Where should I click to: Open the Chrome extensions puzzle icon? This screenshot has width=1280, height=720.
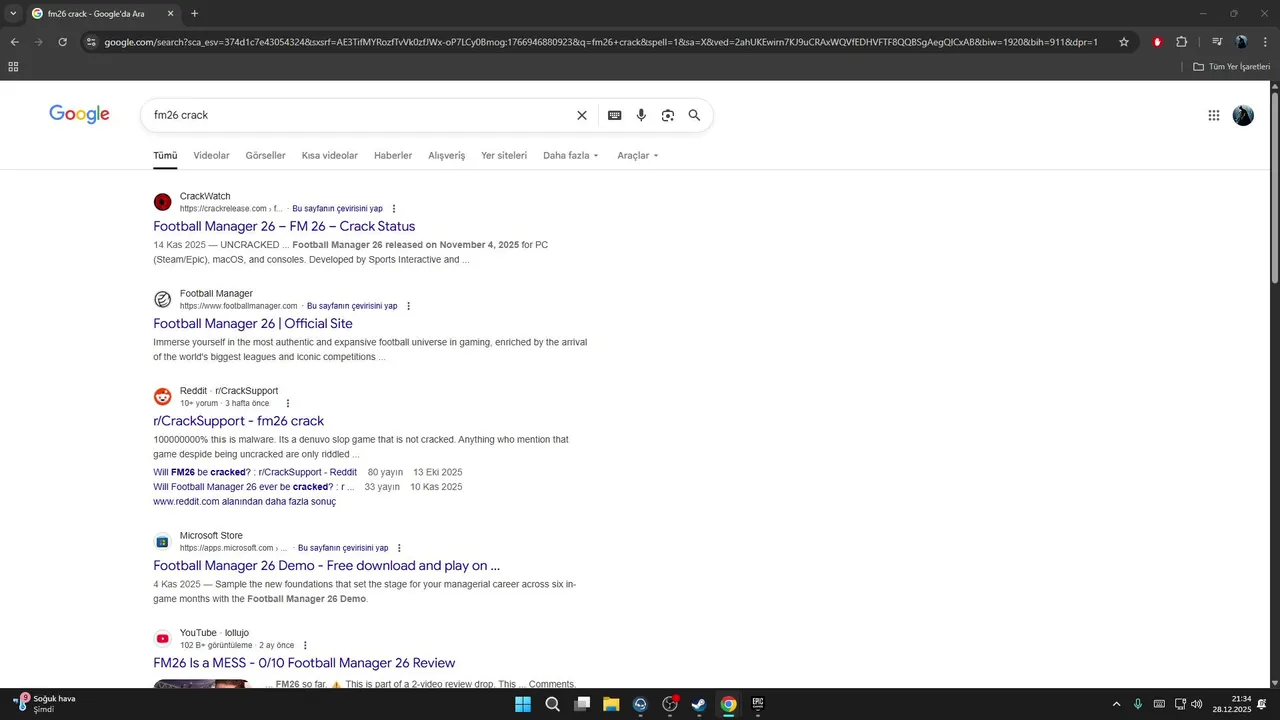point(1182,42)
